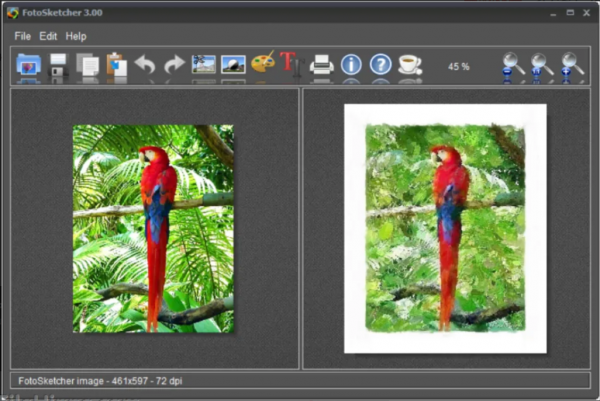Open help with the question mark icon
The image size is (600, 401).
point(380,64)
